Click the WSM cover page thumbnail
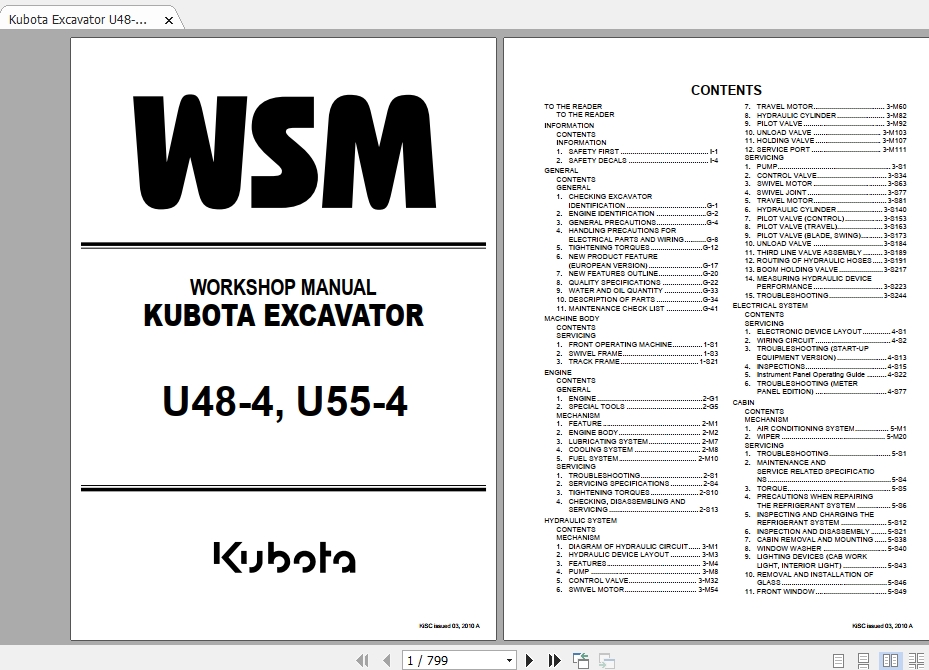 [283, 339]
